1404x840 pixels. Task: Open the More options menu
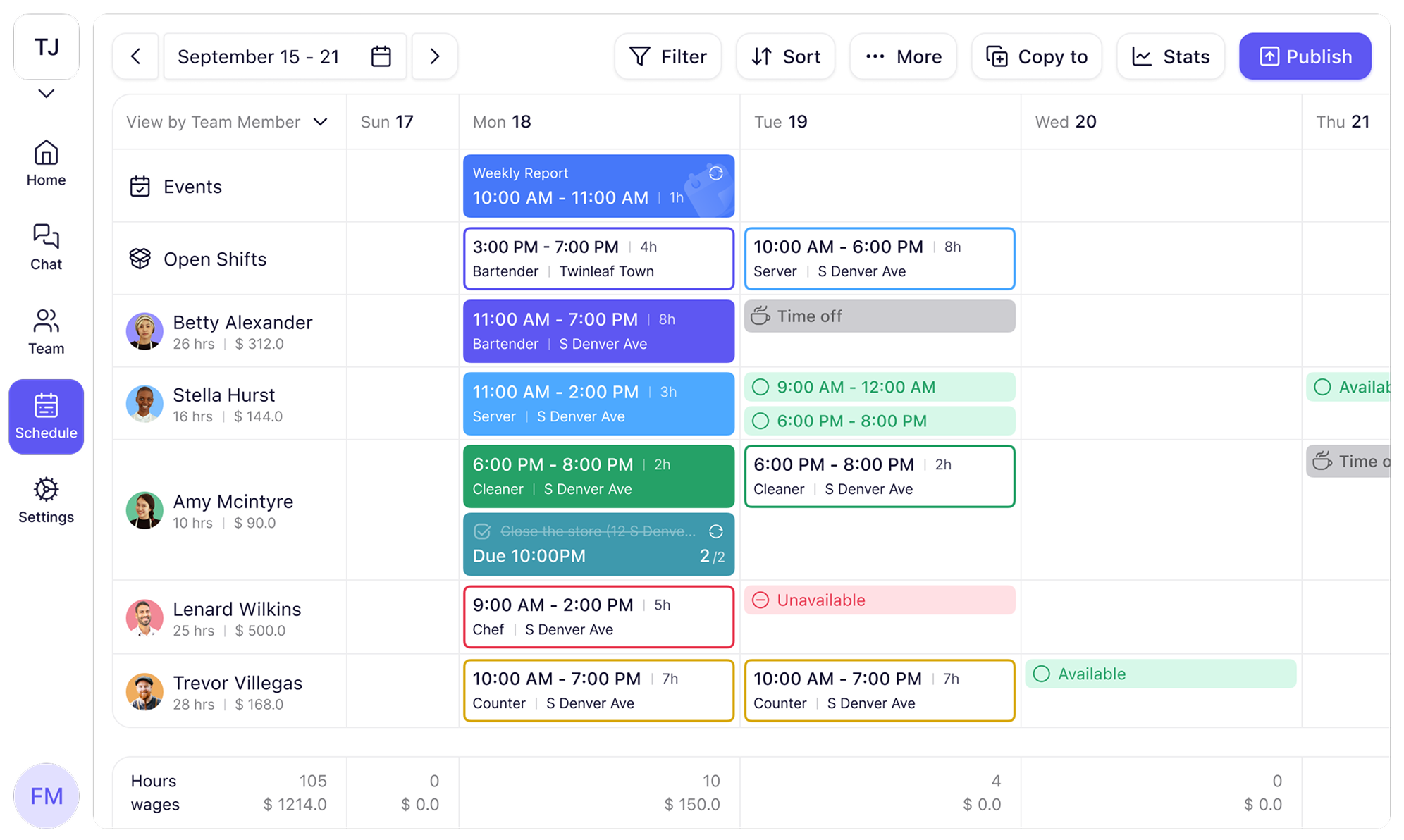[903, 56]
